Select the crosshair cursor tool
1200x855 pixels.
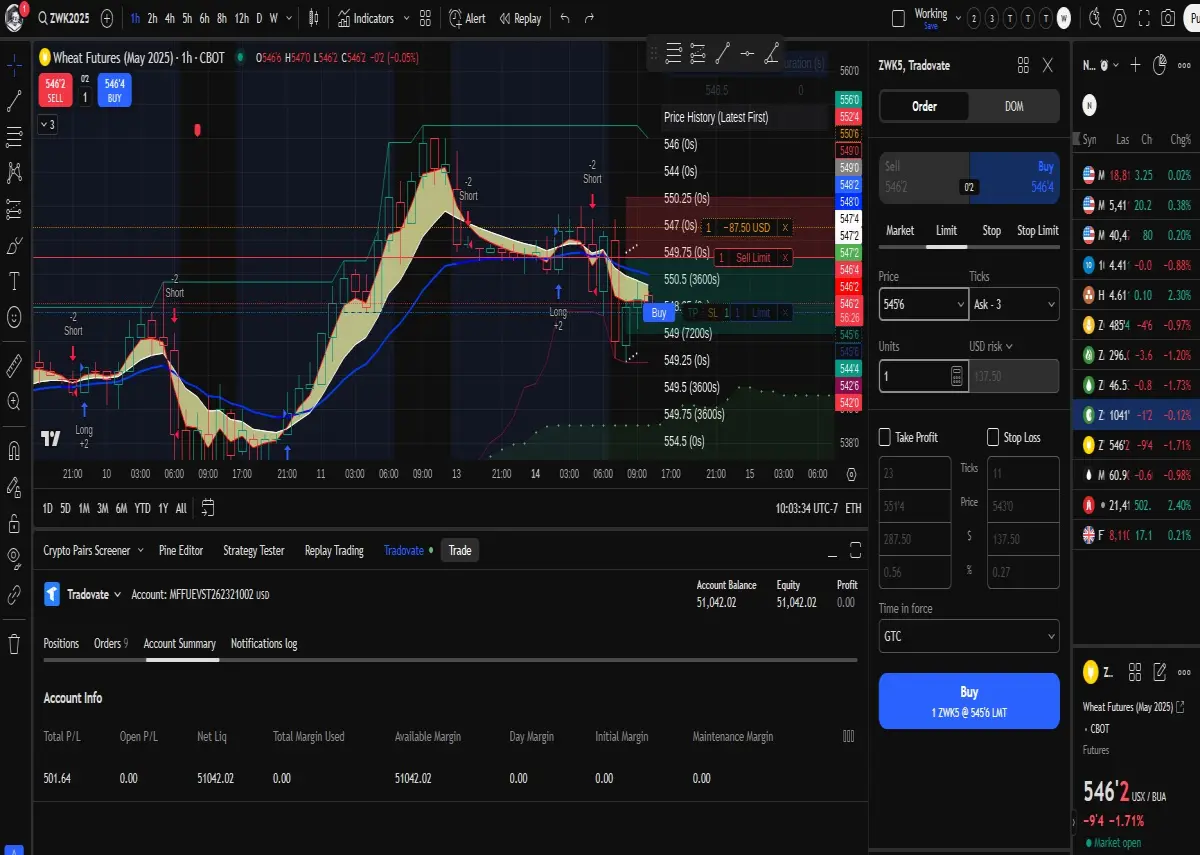(x=14, y=66)
